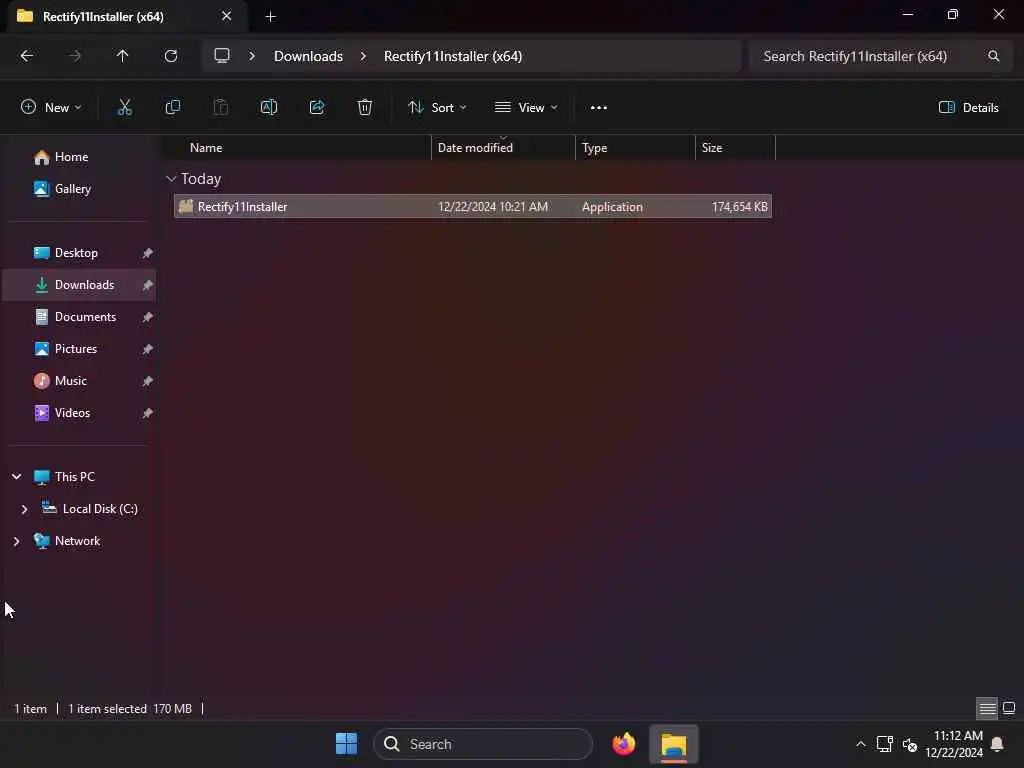This screenshot has width=1024, height=768.
Task: Open Videos in the sidebar
Action: (x=78, y=413)
